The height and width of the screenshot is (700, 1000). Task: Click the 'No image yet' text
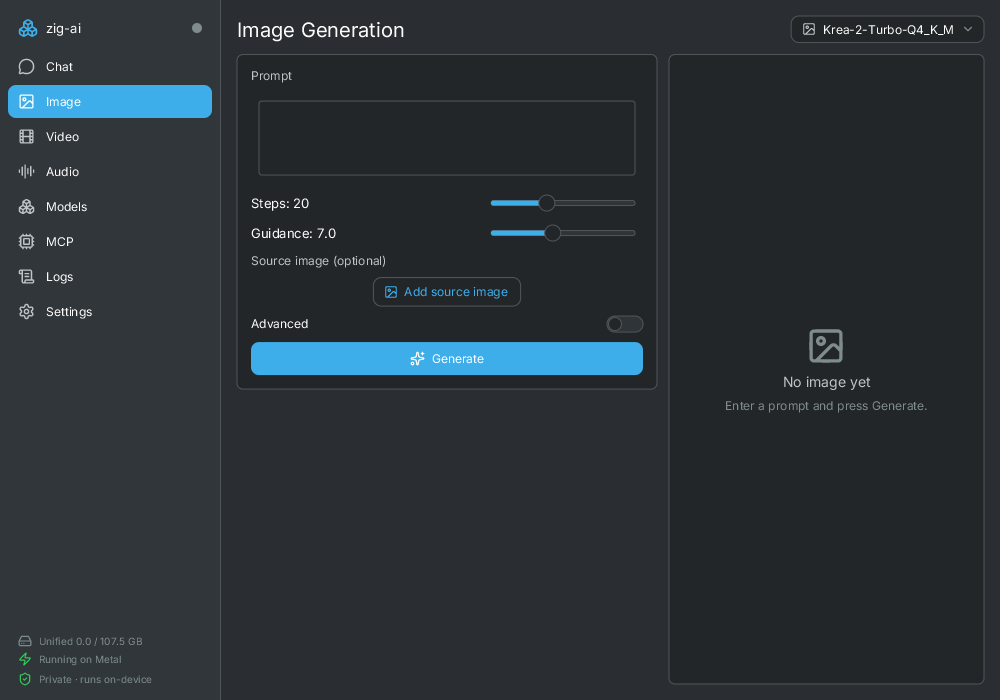[827, 382]
